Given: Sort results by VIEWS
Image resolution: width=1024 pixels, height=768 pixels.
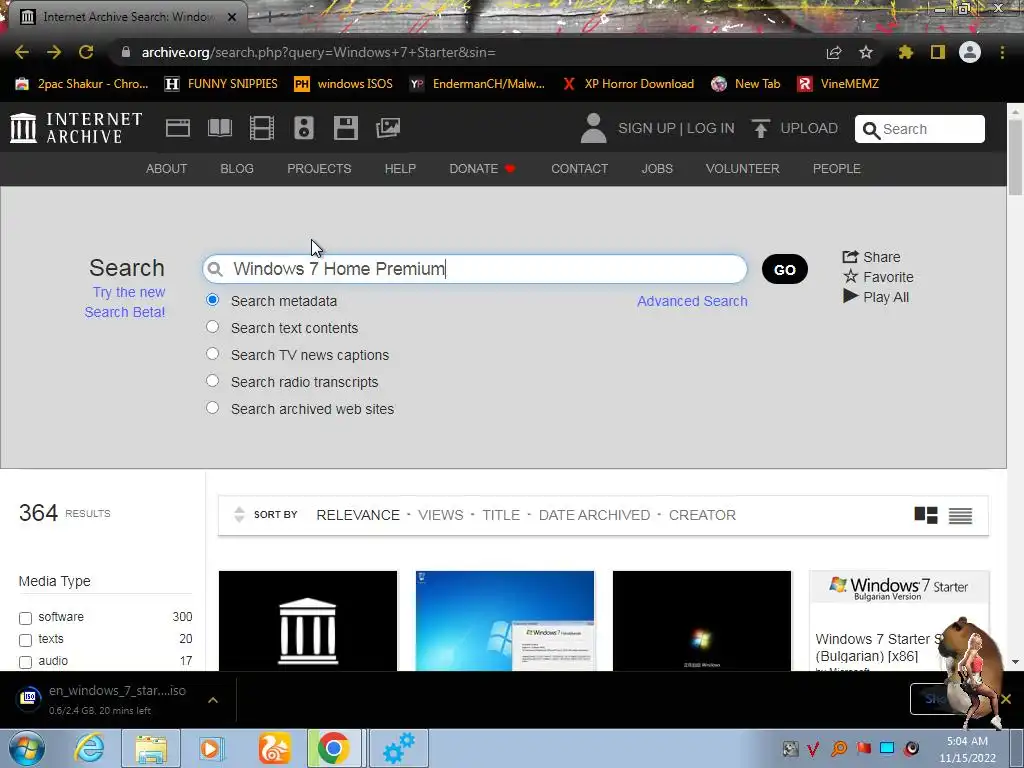Looking at the screenshot, I should point(440,515).
